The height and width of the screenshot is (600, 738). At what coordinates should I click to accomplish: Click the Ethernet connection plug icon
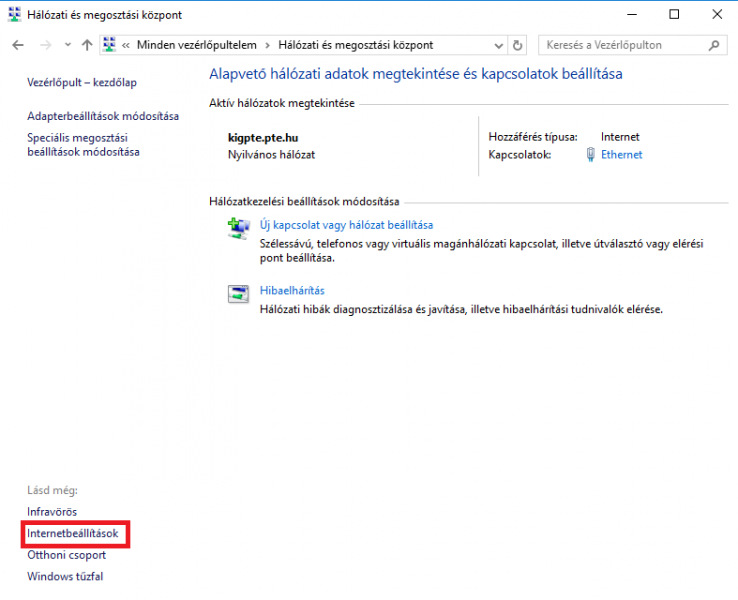click(x=591, y=155)
